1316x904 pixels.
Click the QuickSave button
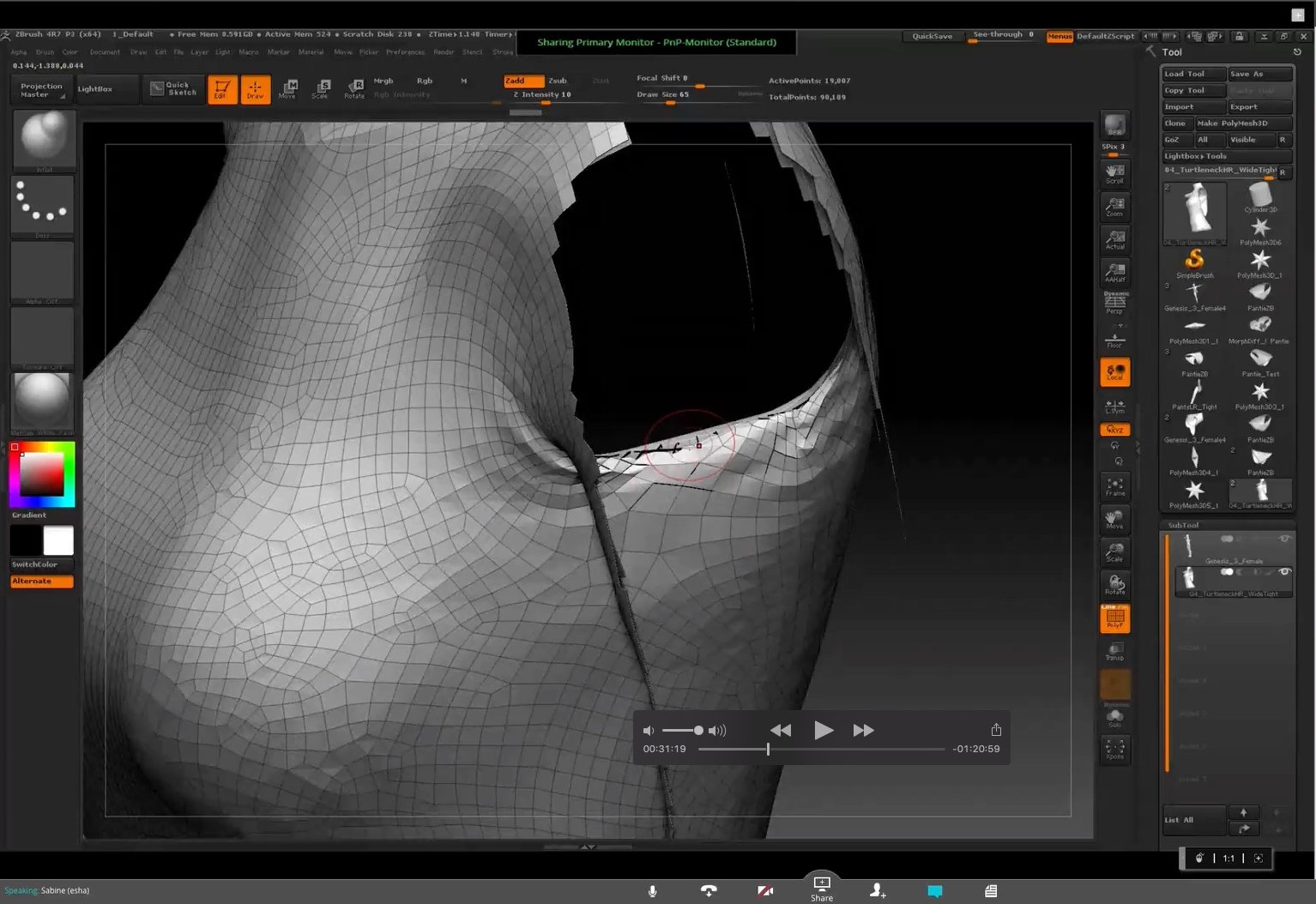(x=932, y=36)
